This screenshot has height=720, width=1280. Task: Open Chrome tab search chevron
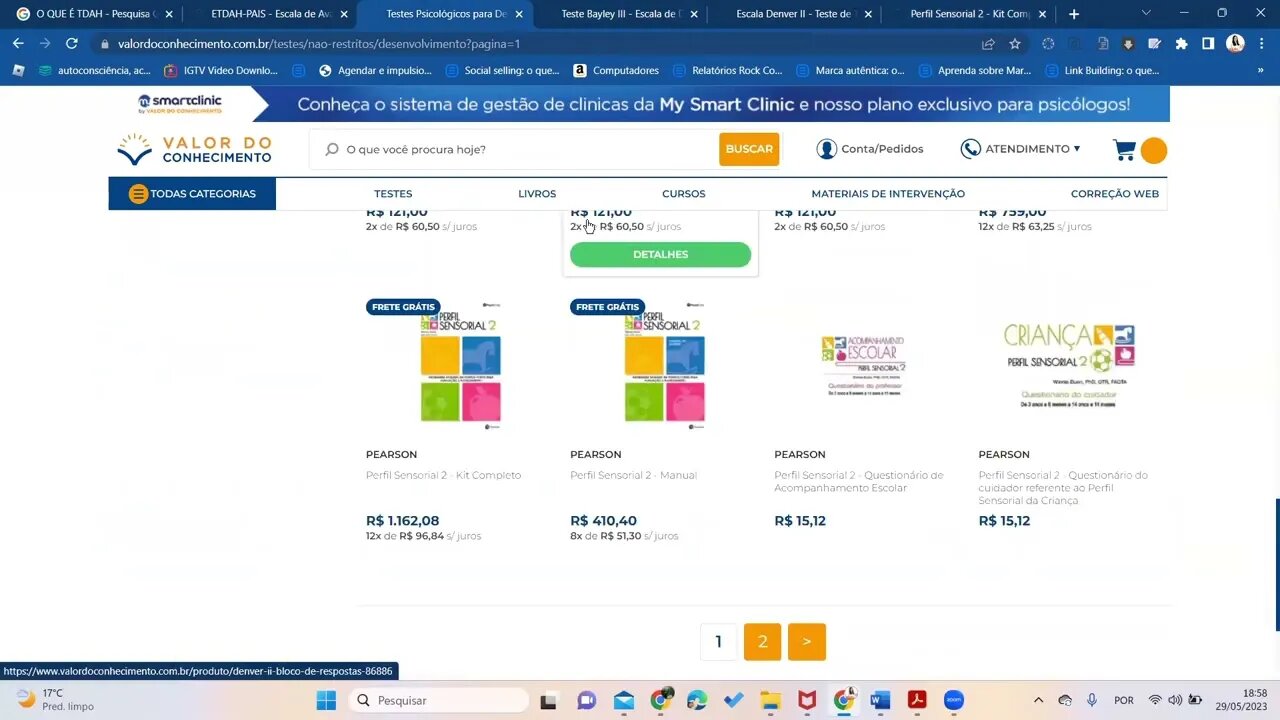click(1146, 14)
